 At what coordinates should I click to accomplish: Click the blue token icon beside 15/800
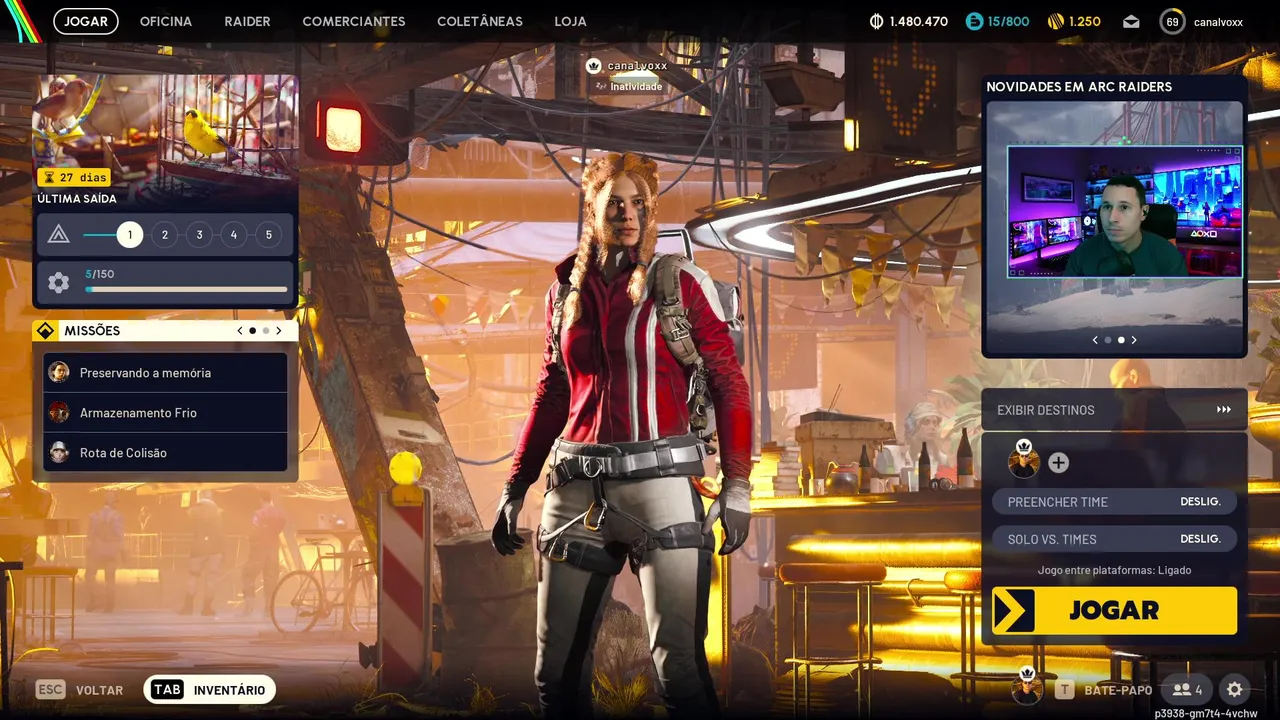click(974, 21)
